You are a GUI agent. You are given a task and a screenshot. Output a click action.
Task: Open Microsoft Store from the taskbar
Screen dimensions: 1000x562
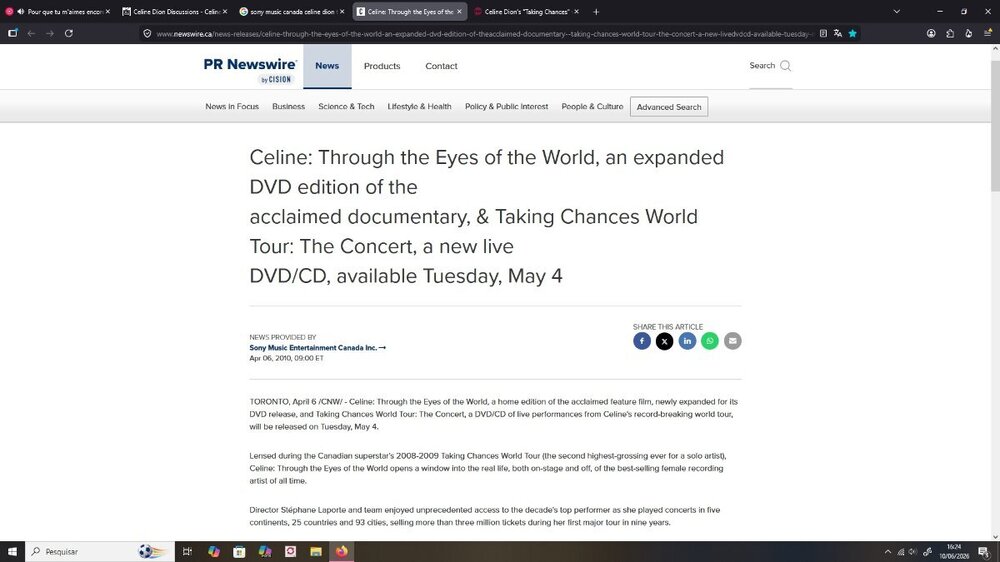239,551
